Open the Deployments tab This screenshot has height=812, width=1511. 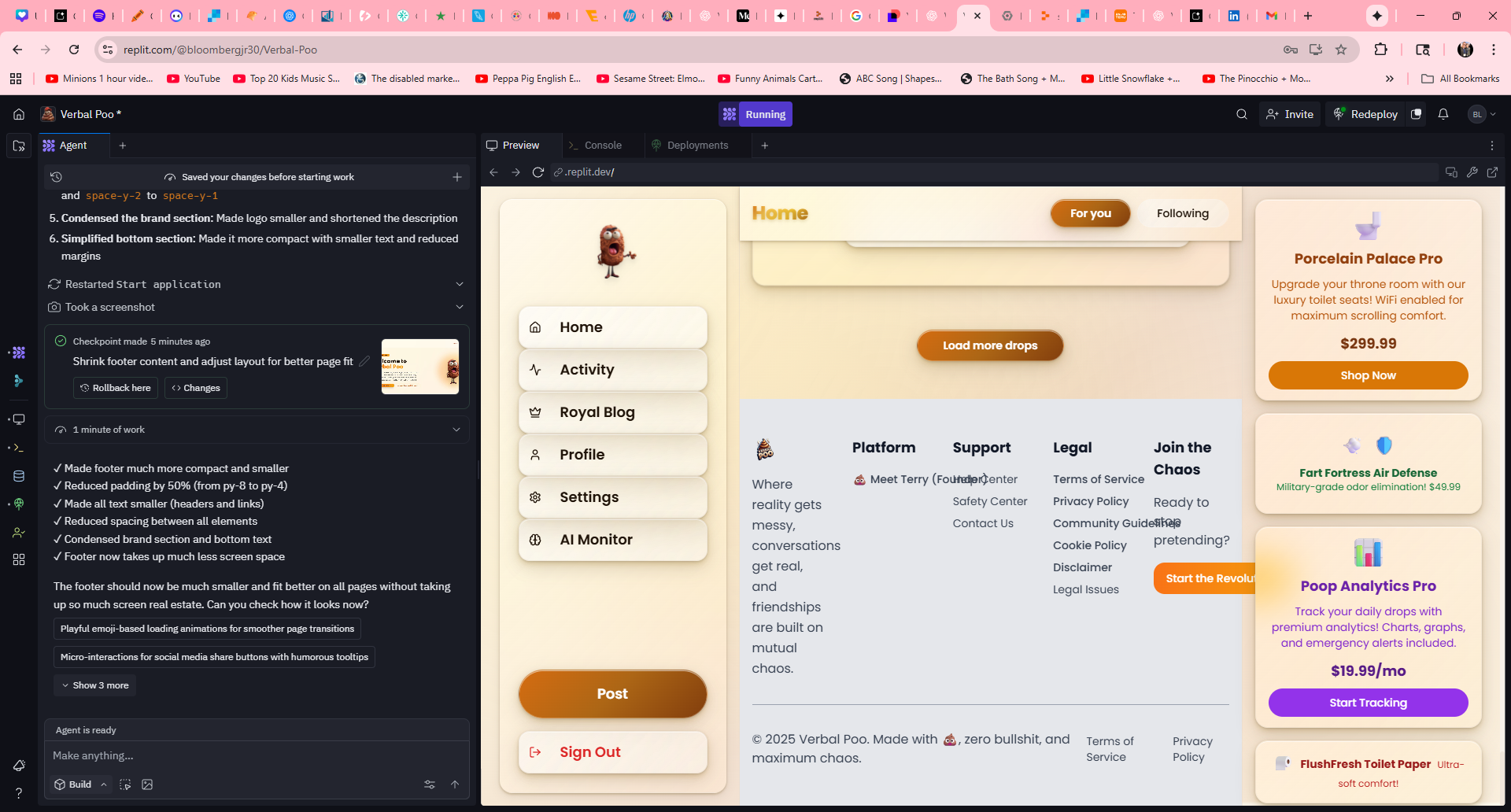(697, 146)
